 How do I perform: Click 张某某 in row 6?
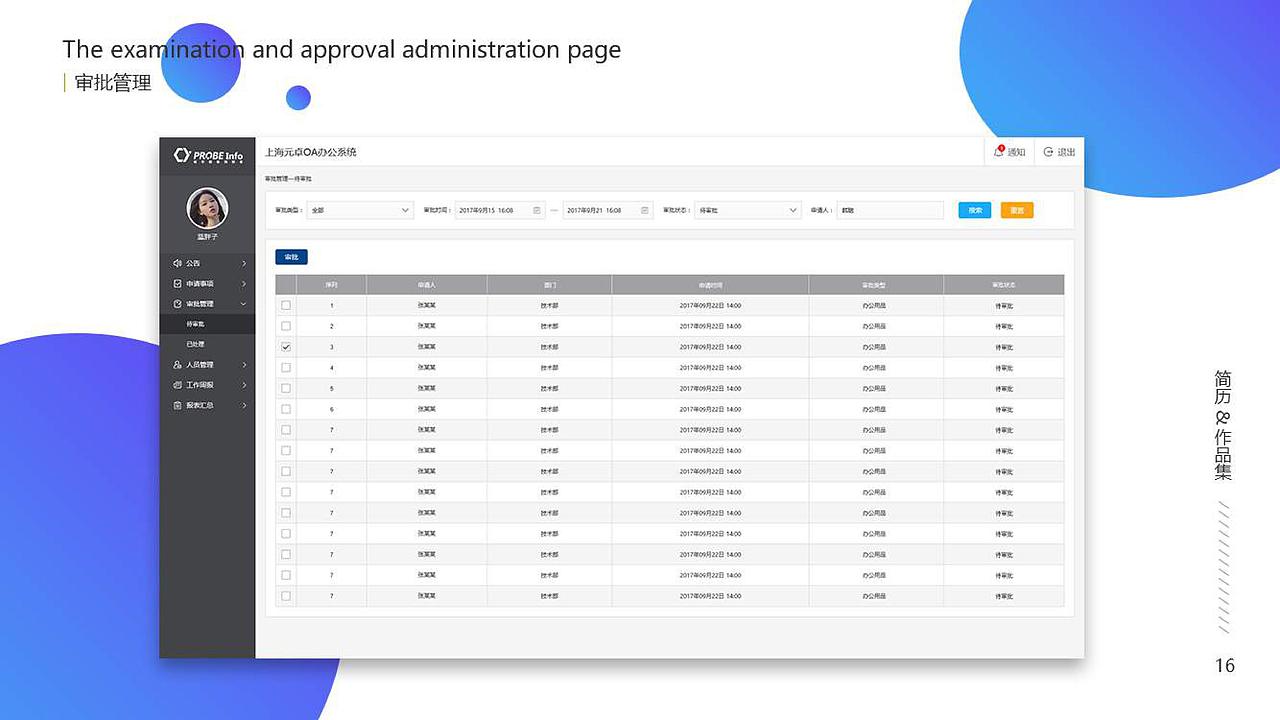[x=427, y=409]
